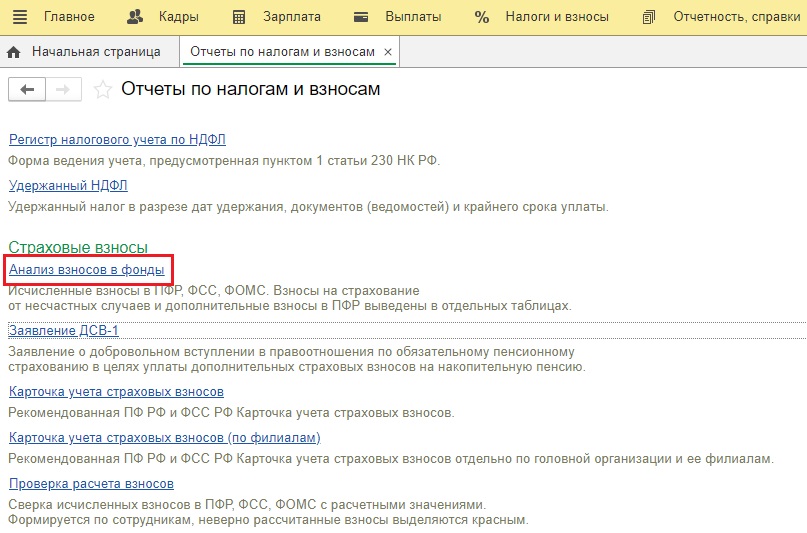Screen dimensions: 807x533
Task: Open the hamburger main menu icon
Action: (x=20, y=17)
